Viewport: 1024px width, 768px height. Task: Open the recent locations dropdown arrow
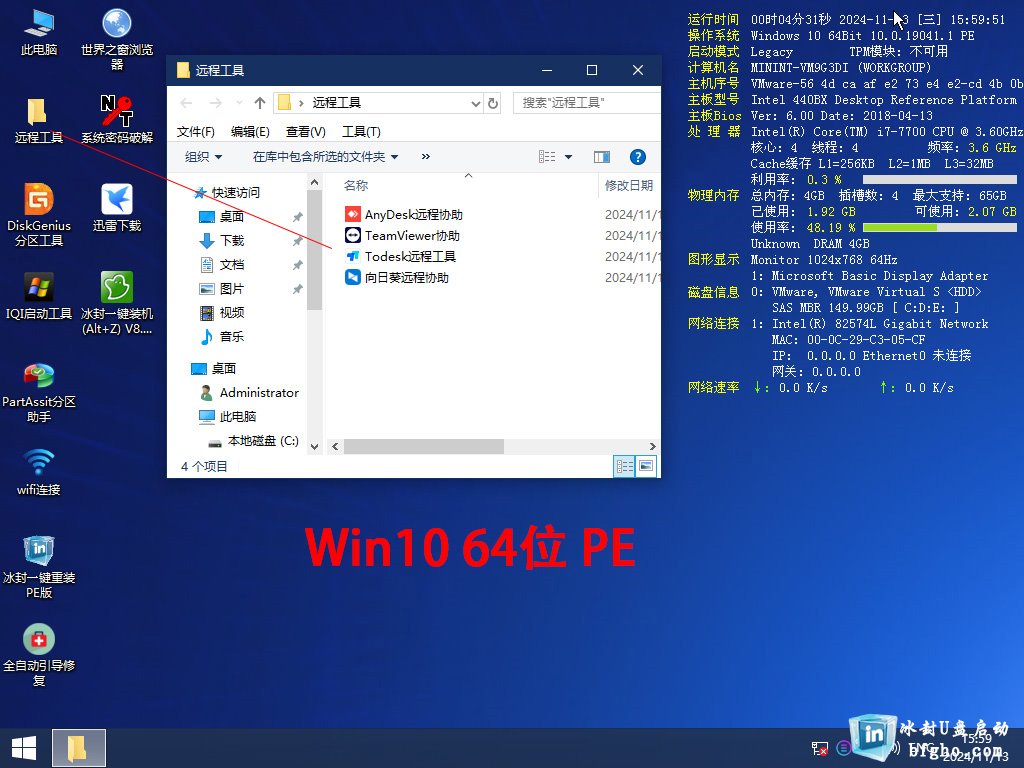pos(239,103)
